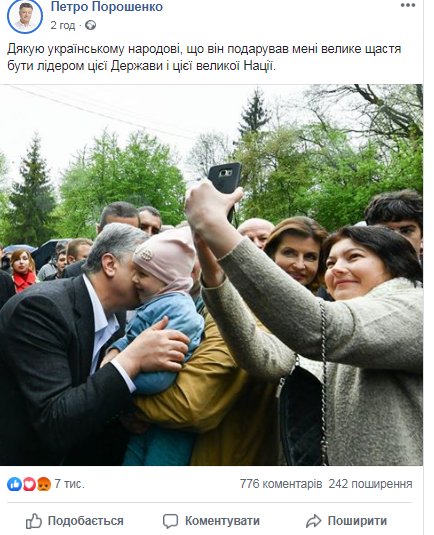Open the '776 коментарів' comments list
Screen dimensions: 434x535
(281, 484)
